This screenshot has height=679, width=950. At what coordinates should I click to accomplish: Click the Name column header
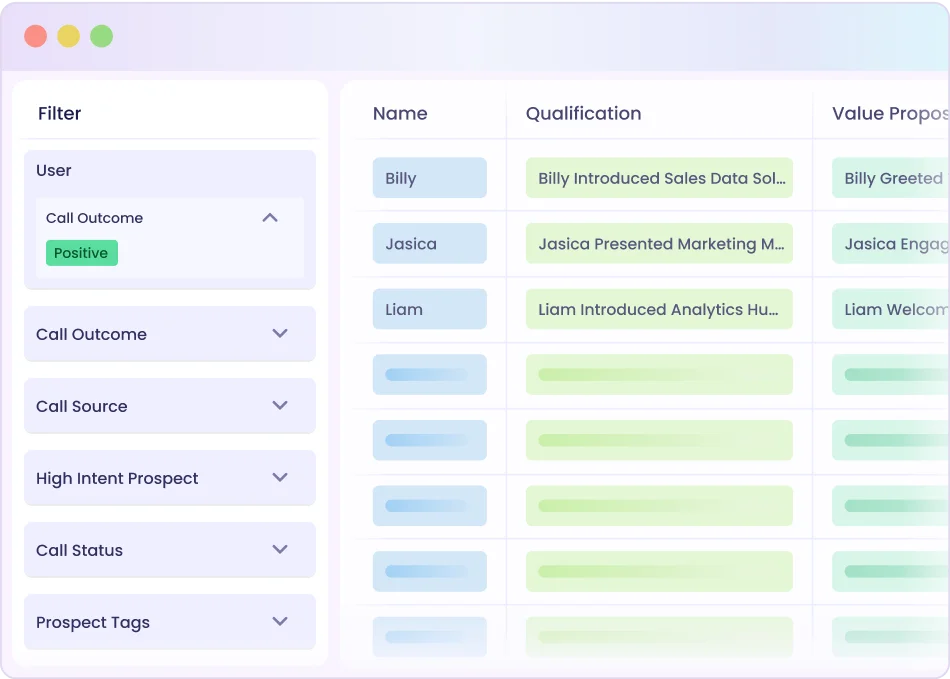point(400,114)
